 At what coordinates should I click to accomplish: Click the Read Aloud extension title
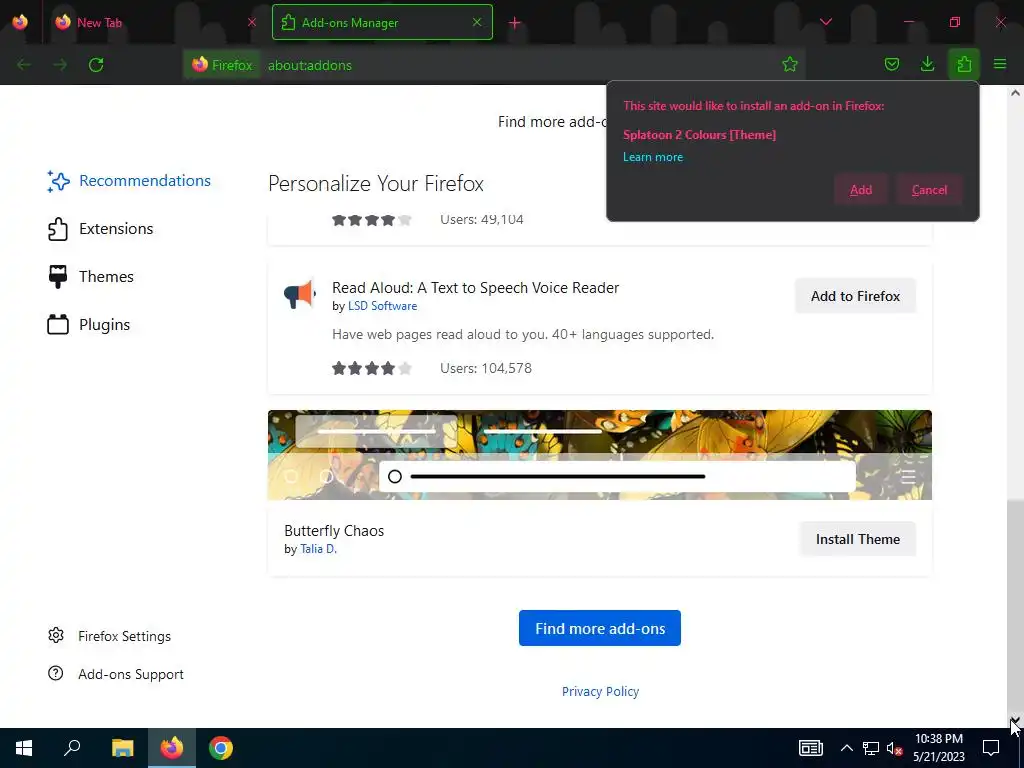475,287
